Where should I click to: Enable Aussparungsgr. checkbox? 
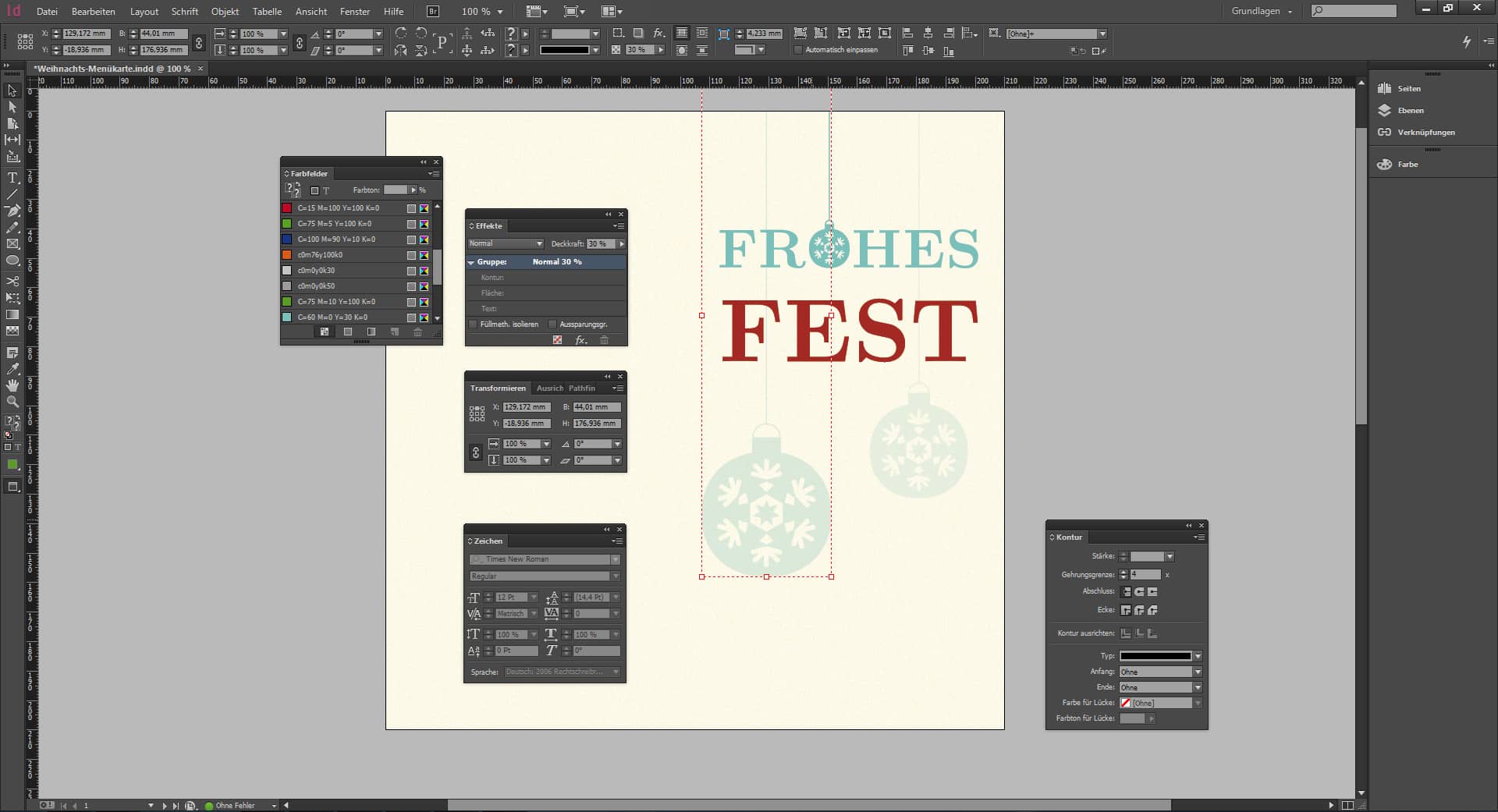552,324
